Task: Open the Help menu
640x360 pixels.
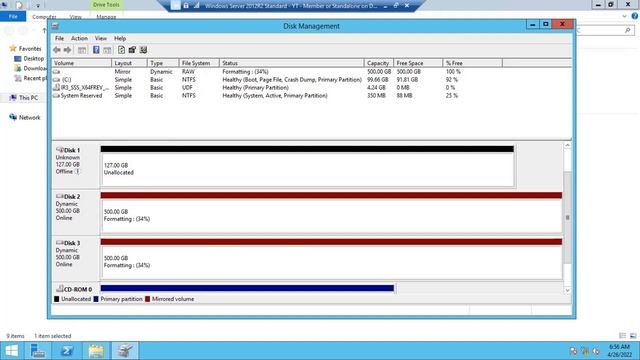Action: point(120,38)
